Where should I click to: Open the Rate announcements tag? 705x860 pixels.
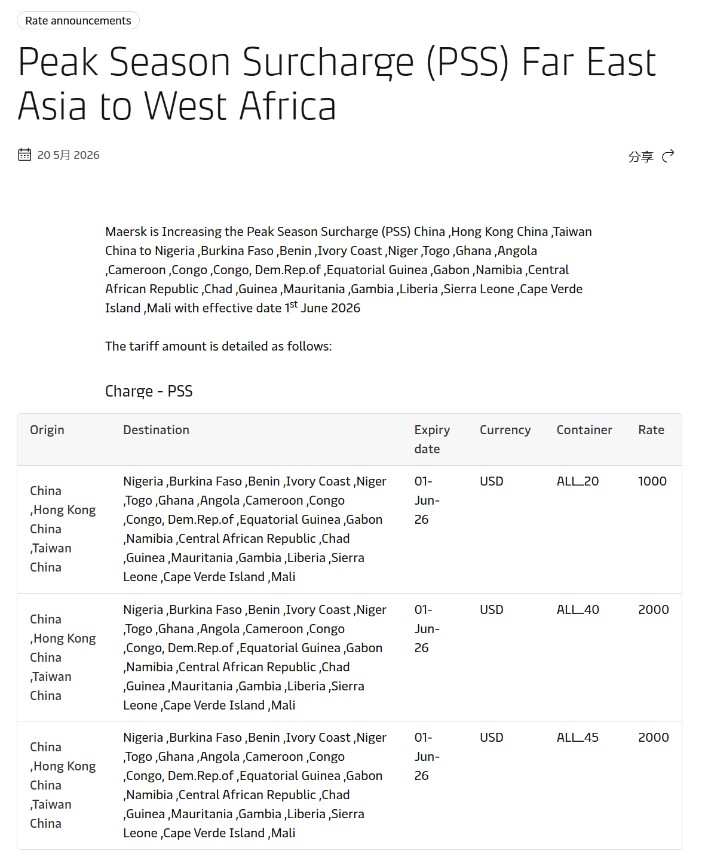(78, 21)
